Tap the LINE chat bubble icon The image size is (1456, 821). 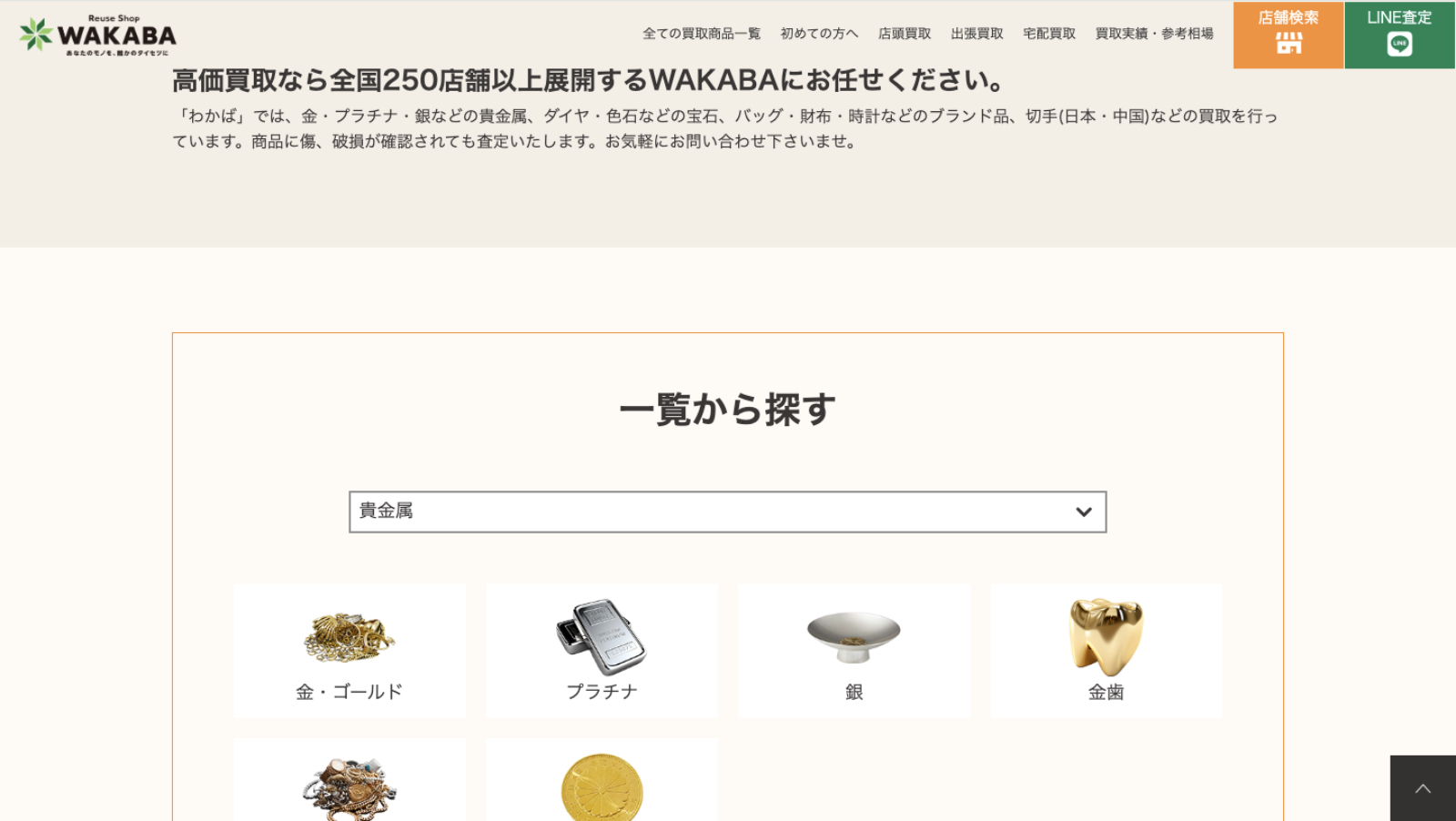(x=1400, y=44)
